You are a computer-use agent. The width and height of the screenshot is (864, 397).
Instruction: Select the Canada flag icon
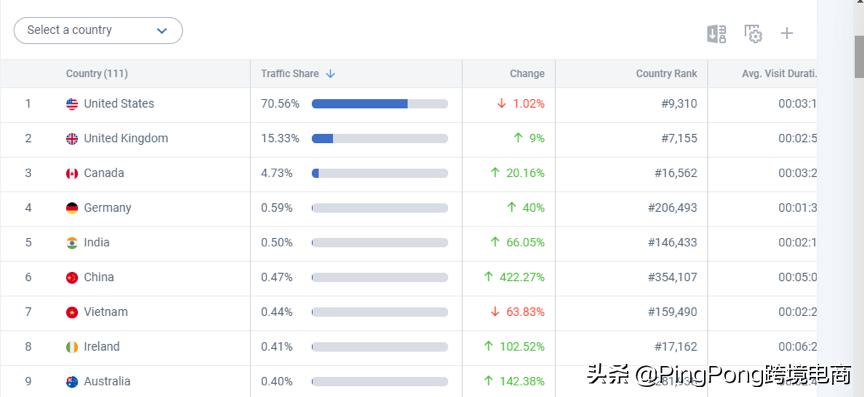(72, 173)
